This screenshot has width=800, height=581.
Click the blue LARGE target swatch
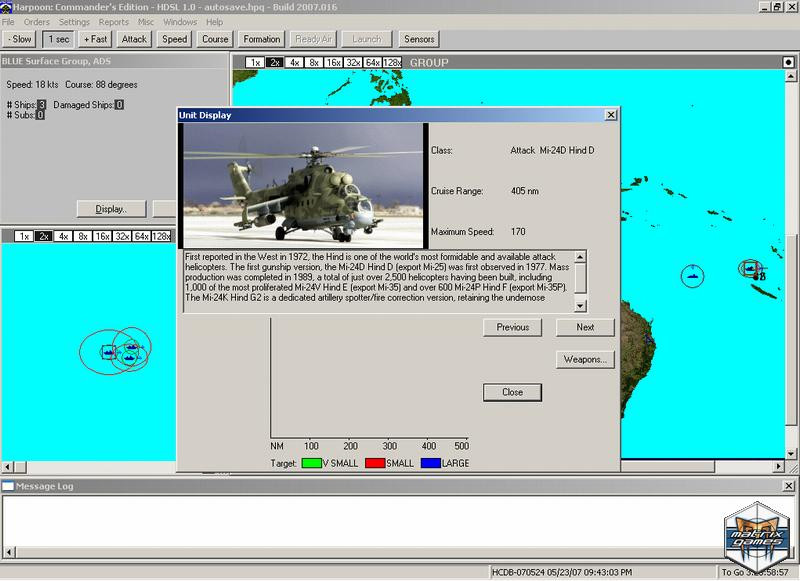[x=431, y=463]
